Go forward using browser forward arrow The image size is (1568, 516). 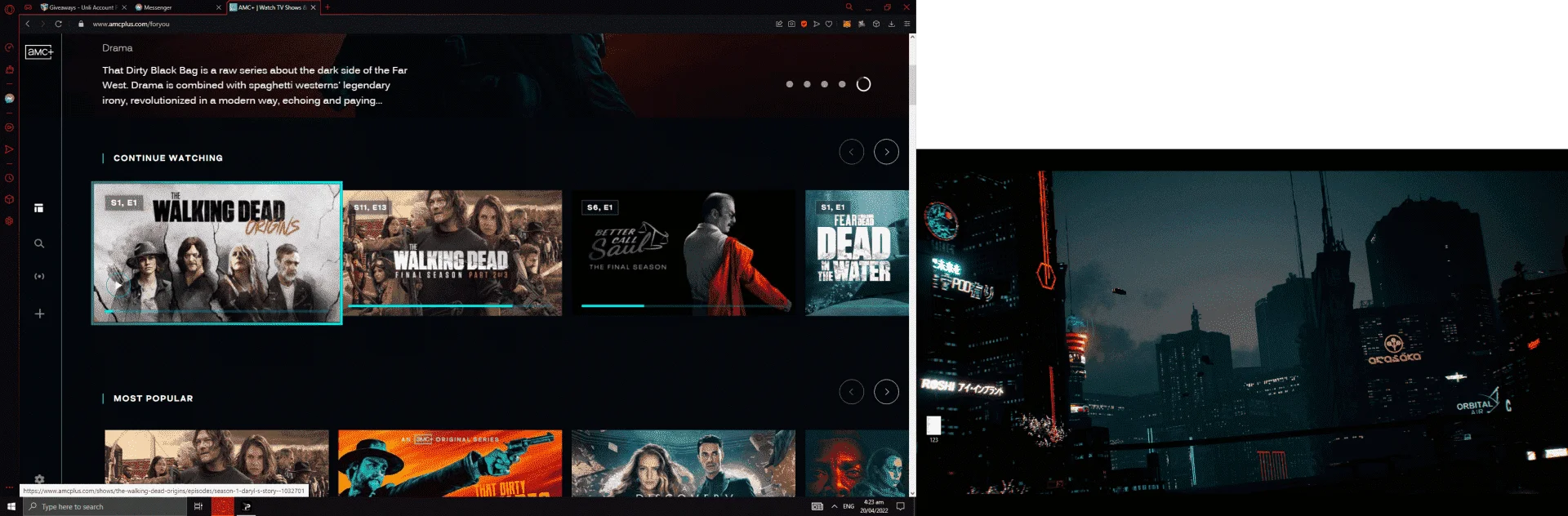pyautogui.click(x=43, y=24)
